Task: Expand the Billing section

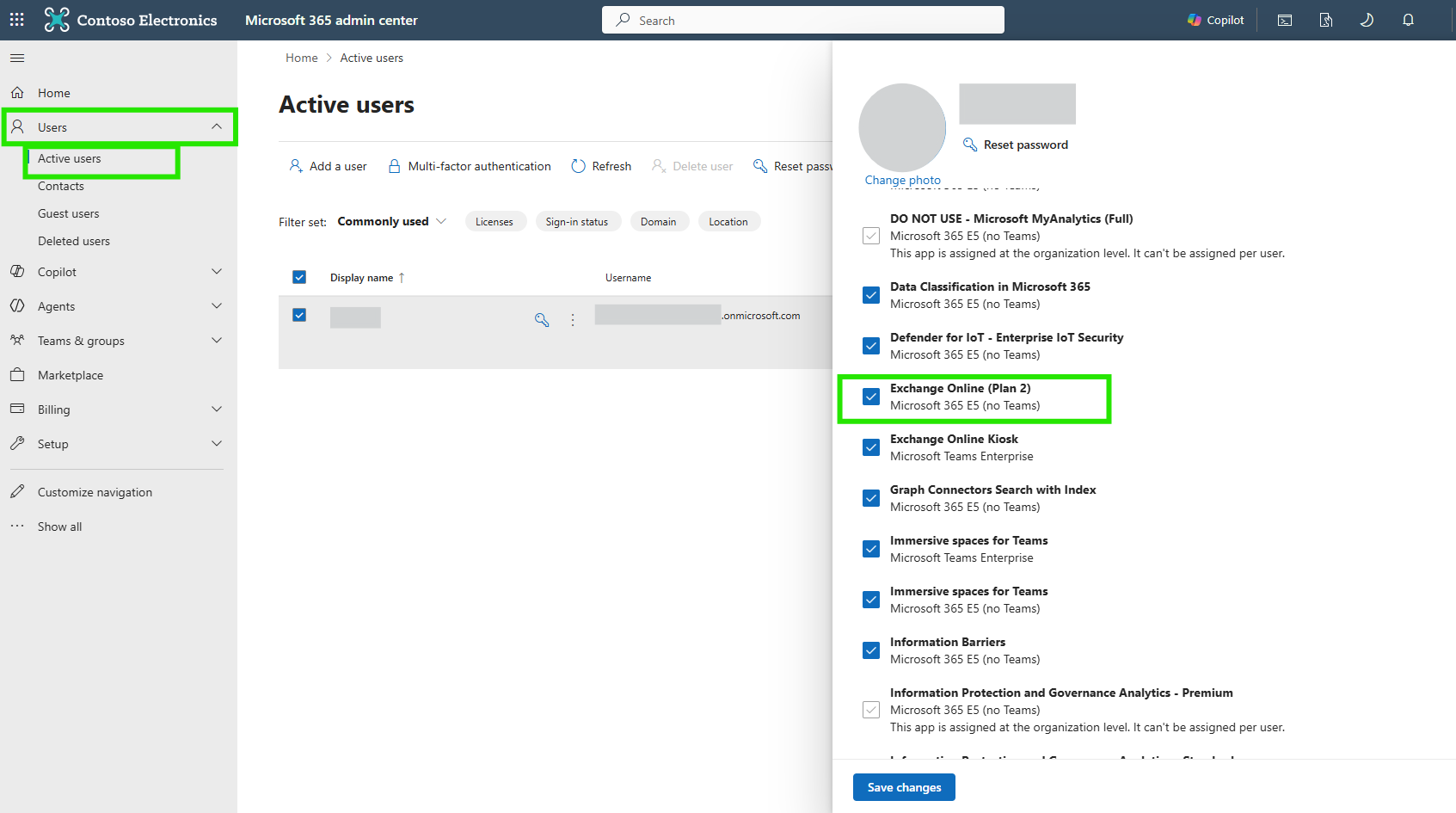Action: [x=217, y=409]
